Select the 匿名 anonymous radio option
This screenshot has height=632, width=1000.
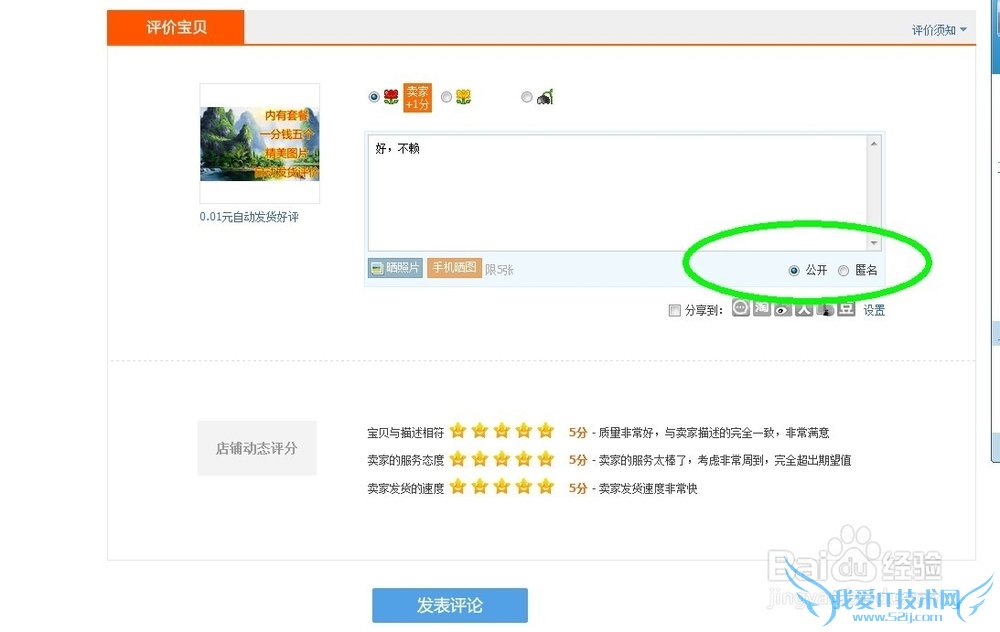coord(843,270)
